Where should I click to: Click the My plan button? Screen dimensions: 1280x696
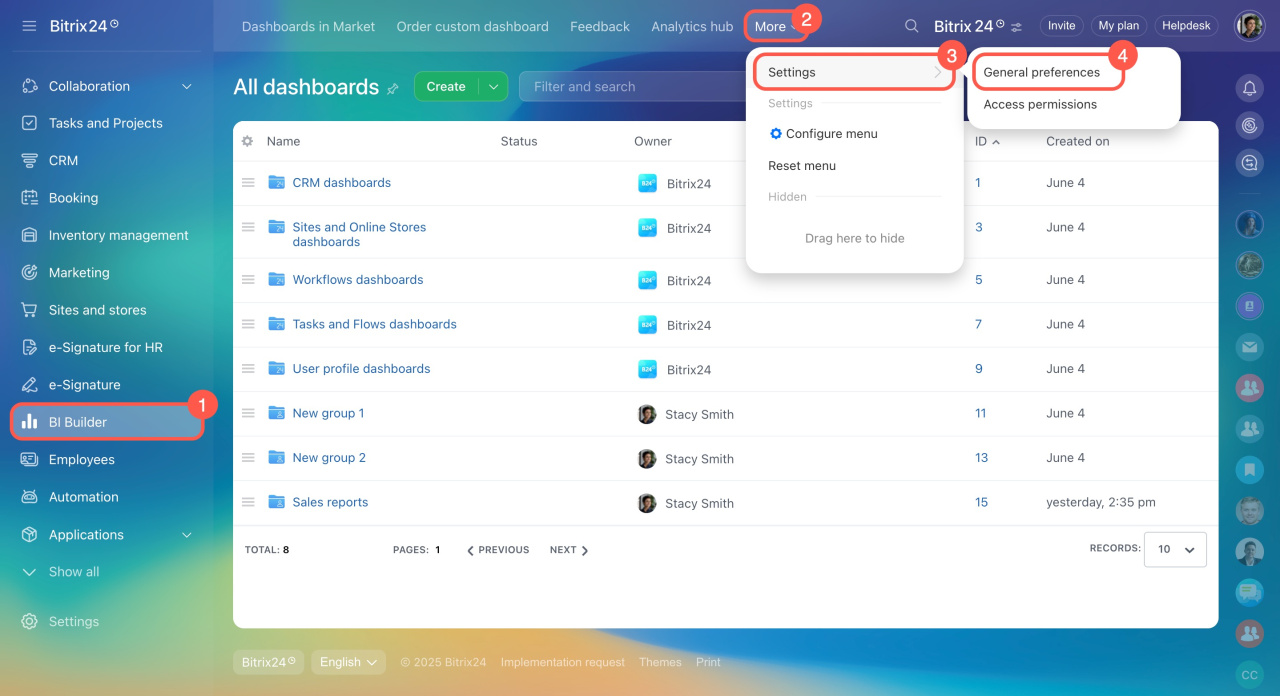[1118, 26]
